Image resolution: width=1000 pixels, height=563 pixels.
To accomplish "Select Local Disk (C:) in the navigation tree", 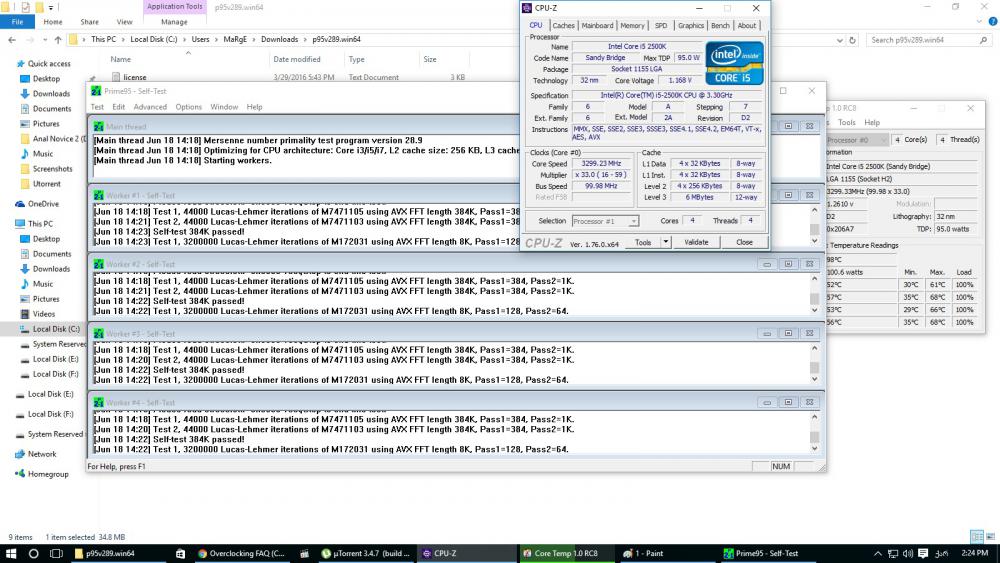I will coord(55,329).
